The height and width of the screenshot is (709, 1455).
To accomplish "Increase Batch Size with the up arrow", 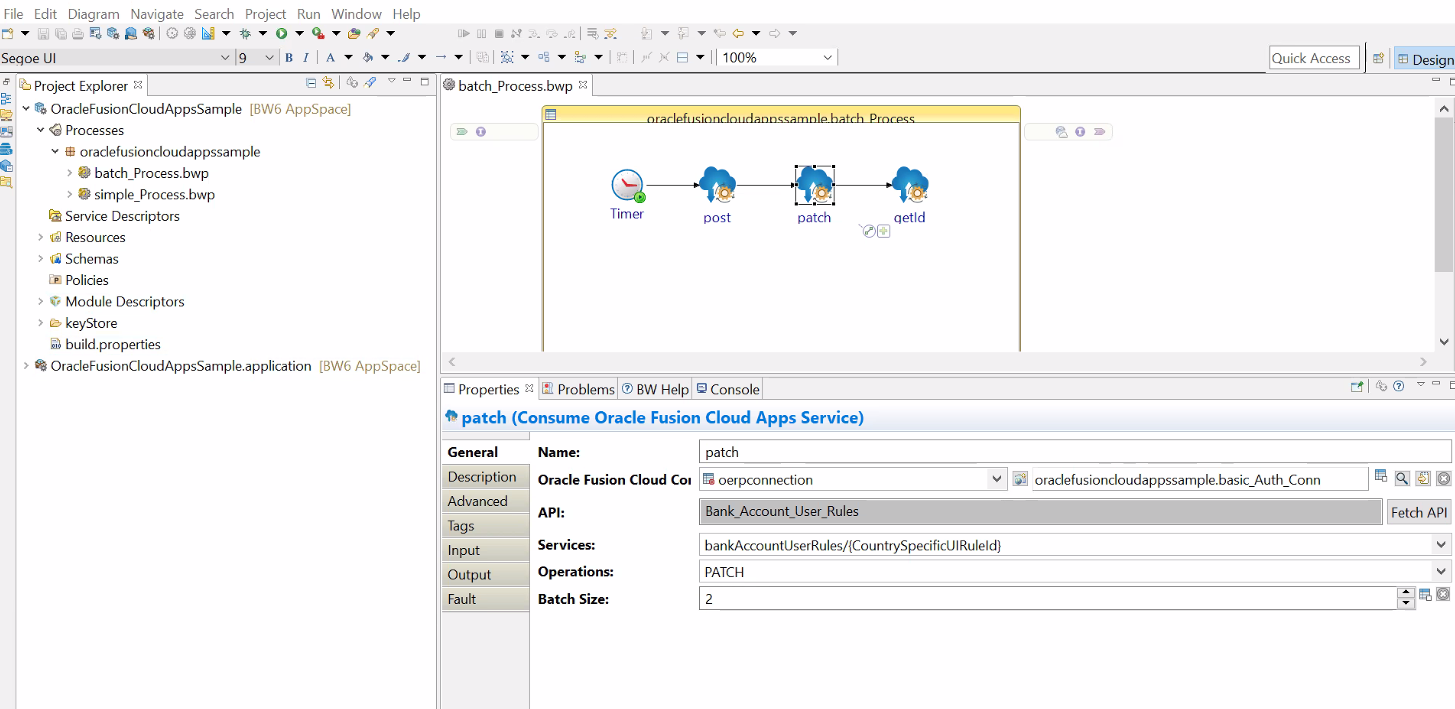I will tap(1406, 594).
